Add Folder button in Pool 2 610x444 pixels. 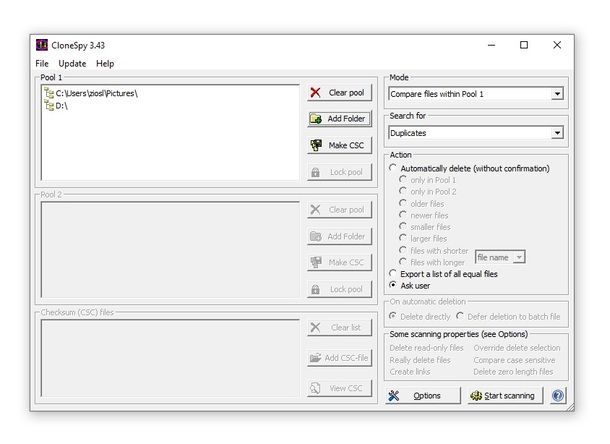pos(339,236)
